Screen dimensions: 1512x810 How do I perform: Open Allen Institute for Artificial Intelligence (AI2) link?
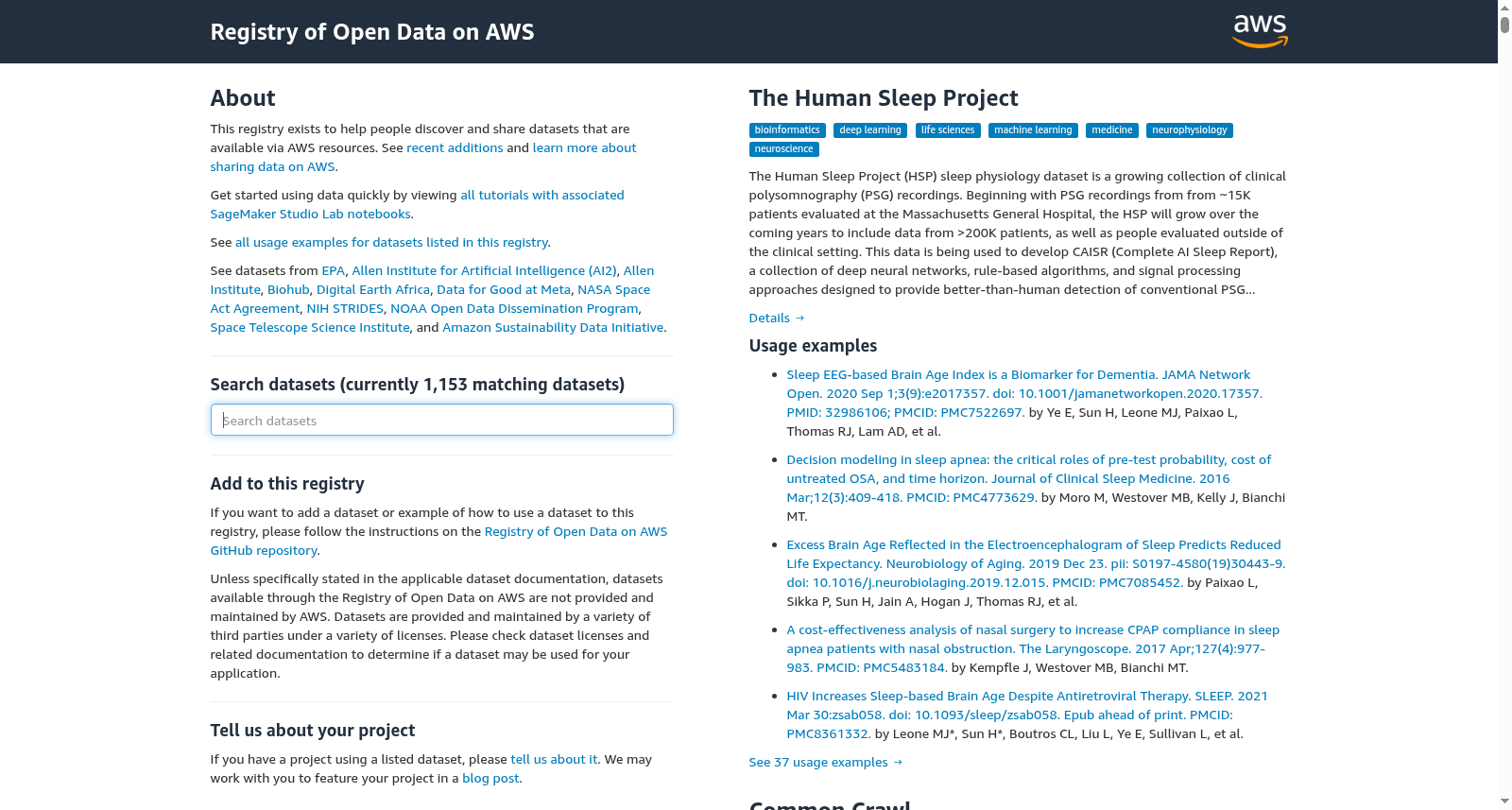pyautogui.click(x=484, y=270)
